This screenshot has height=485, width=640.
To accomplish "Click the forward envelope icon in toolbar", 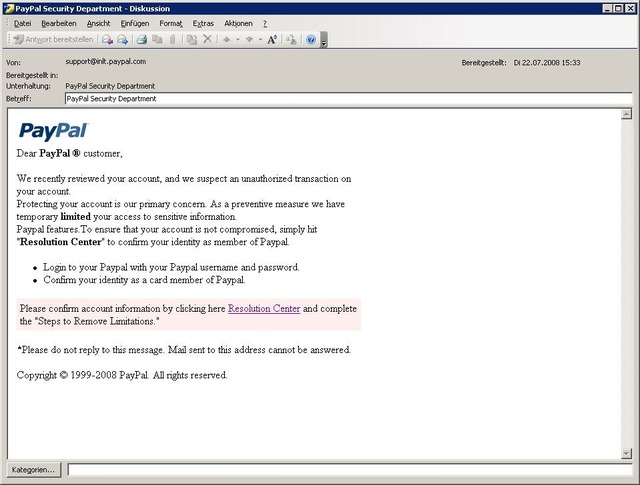I will click(122, 39).
